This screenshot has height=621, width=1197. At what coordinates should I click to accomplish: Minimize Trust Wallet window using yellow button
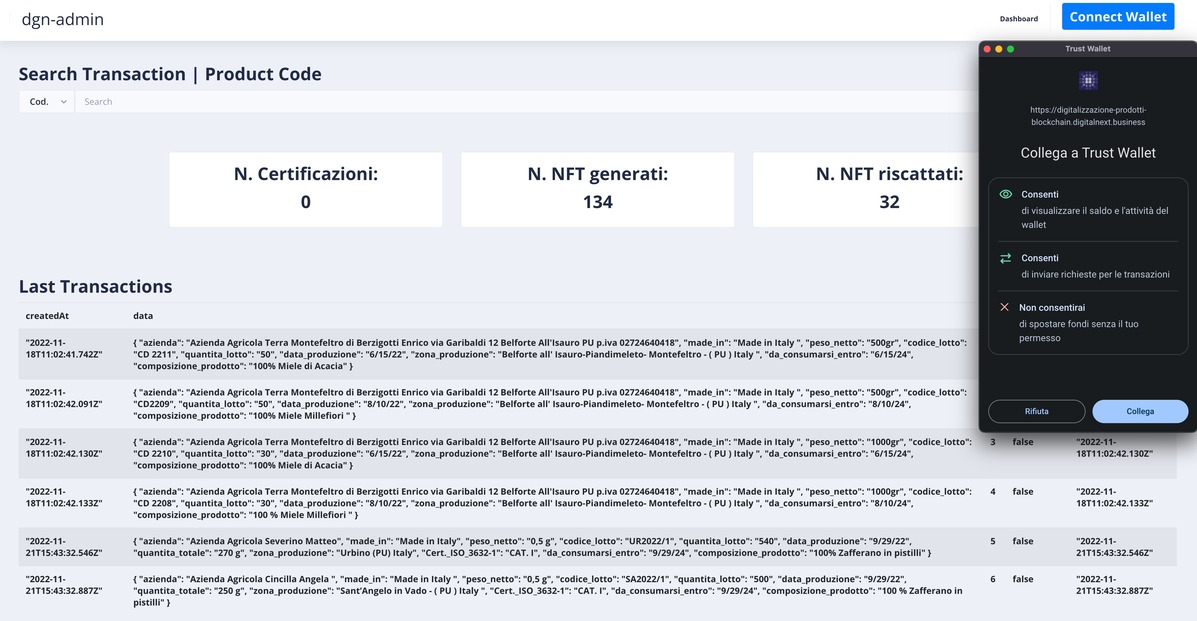(998, 48)
